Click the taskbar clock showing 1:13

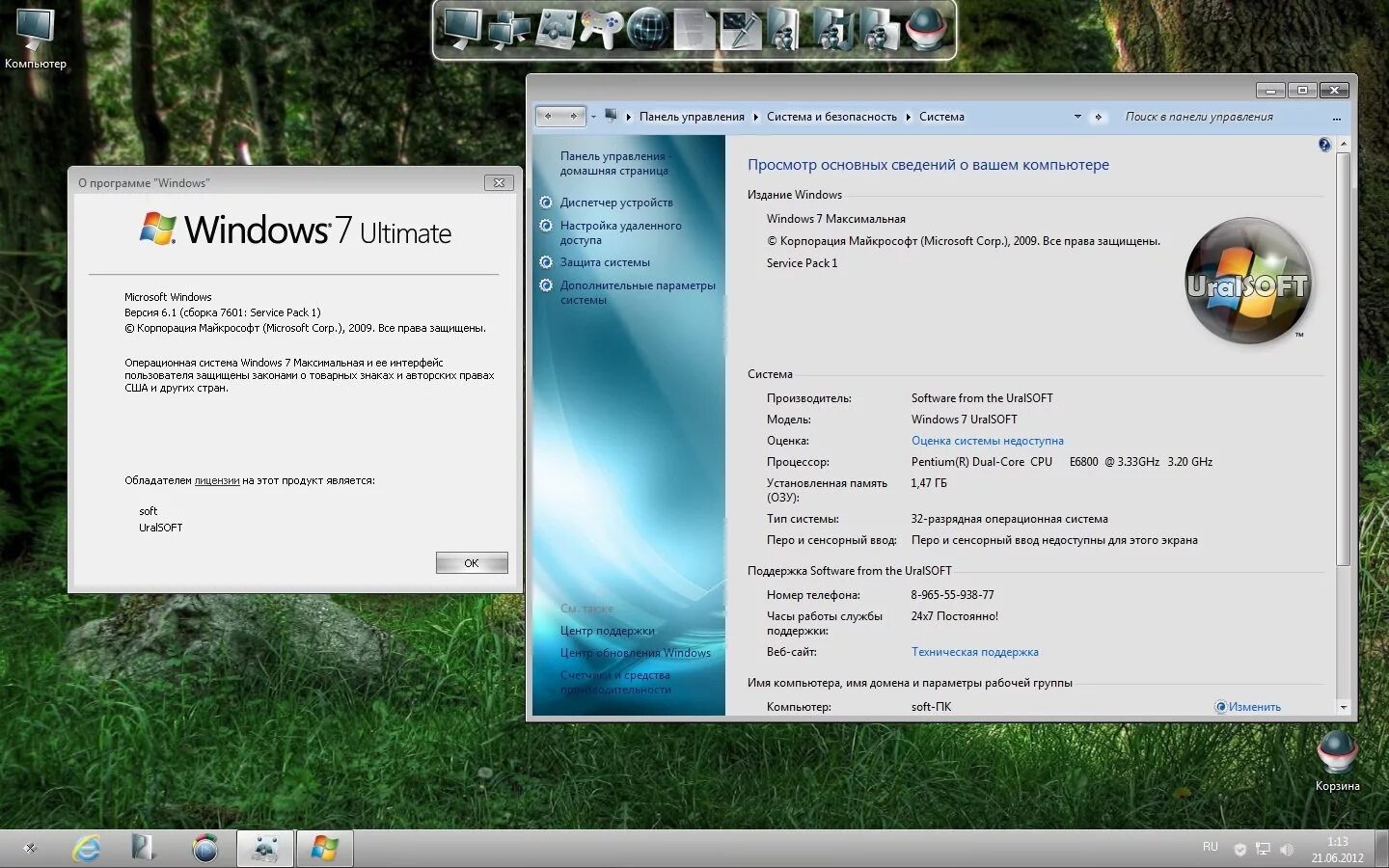(1337, 842)
